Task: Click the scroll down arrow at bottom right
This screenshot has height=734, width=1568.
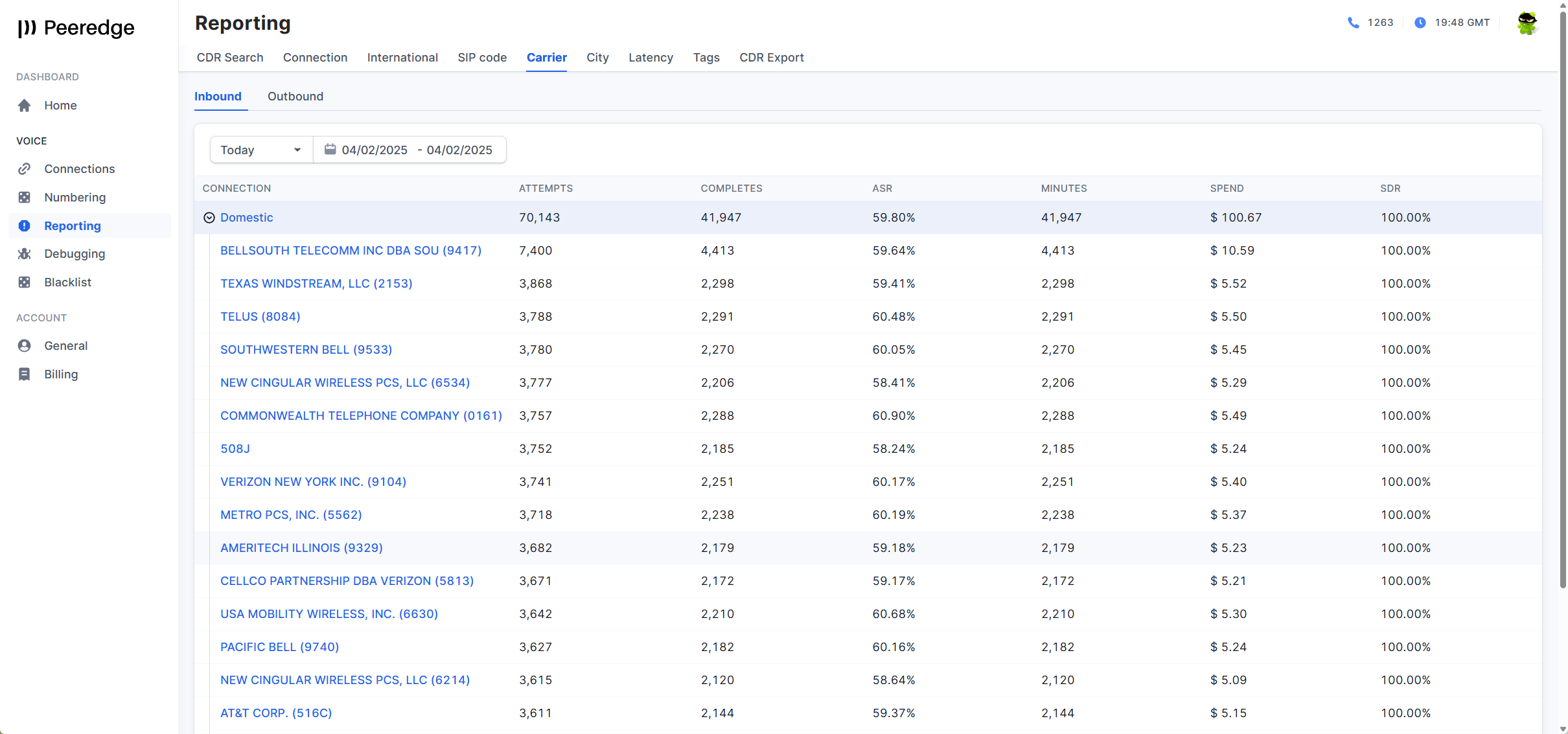Action: click(1562, 729)
